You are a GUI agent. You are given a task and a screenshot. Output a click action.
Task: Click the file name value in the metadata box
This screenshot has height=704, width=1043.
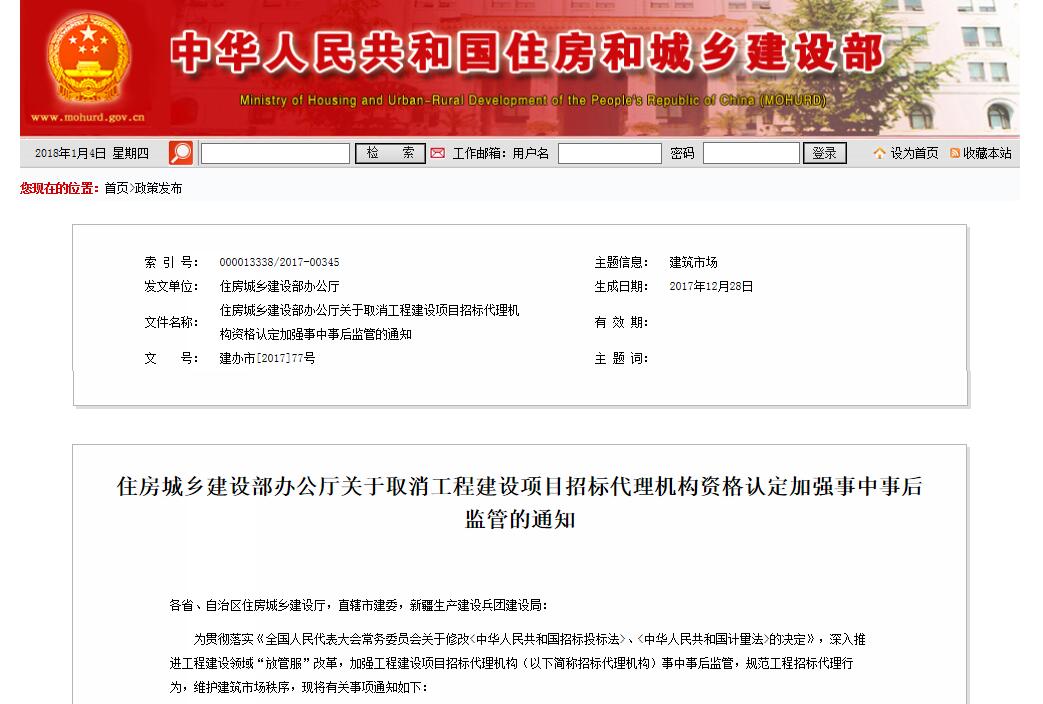369,322
